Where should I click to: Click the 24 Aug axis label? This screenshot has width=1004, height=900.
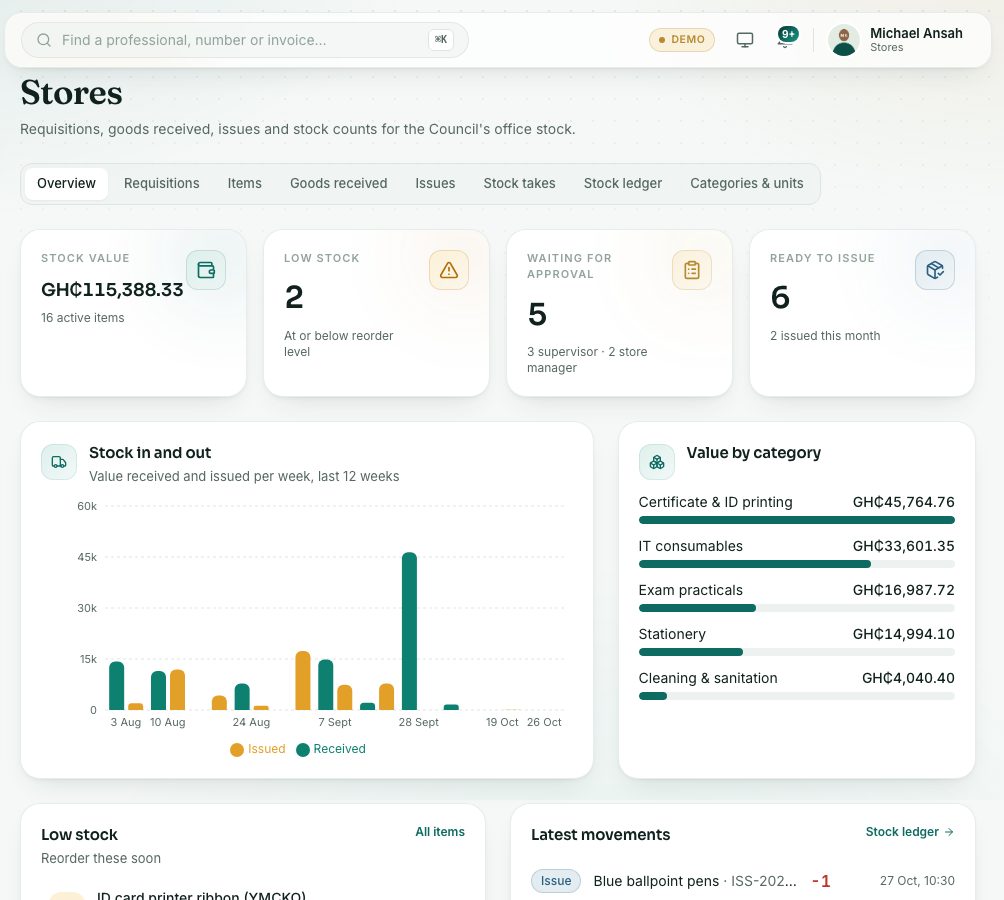coord(251,722)
